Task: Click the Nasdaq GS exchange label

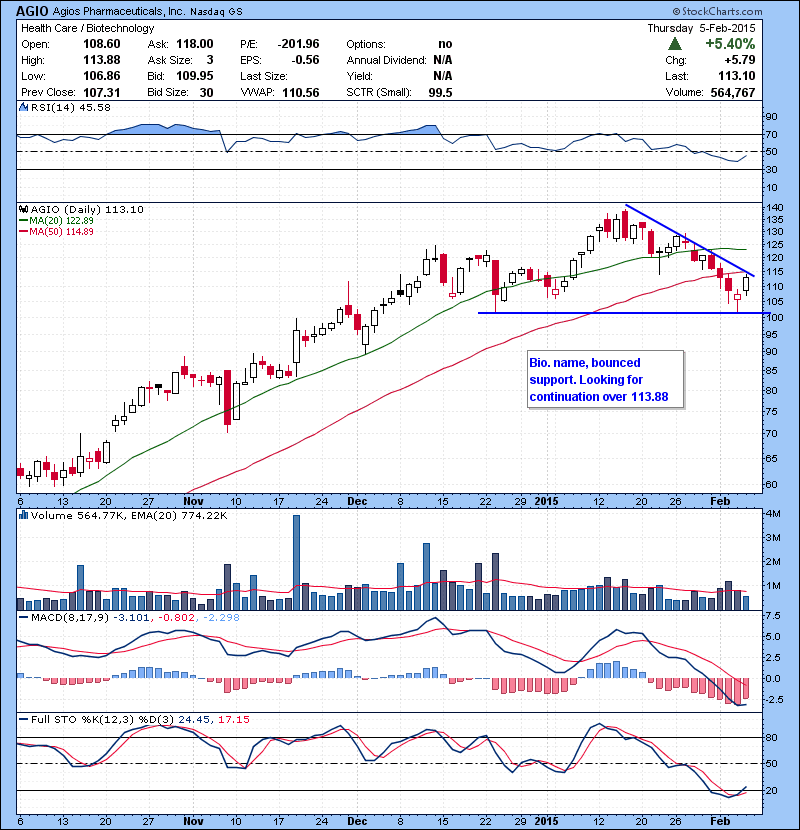Action: pyautogui.click(x=216, y=12)
